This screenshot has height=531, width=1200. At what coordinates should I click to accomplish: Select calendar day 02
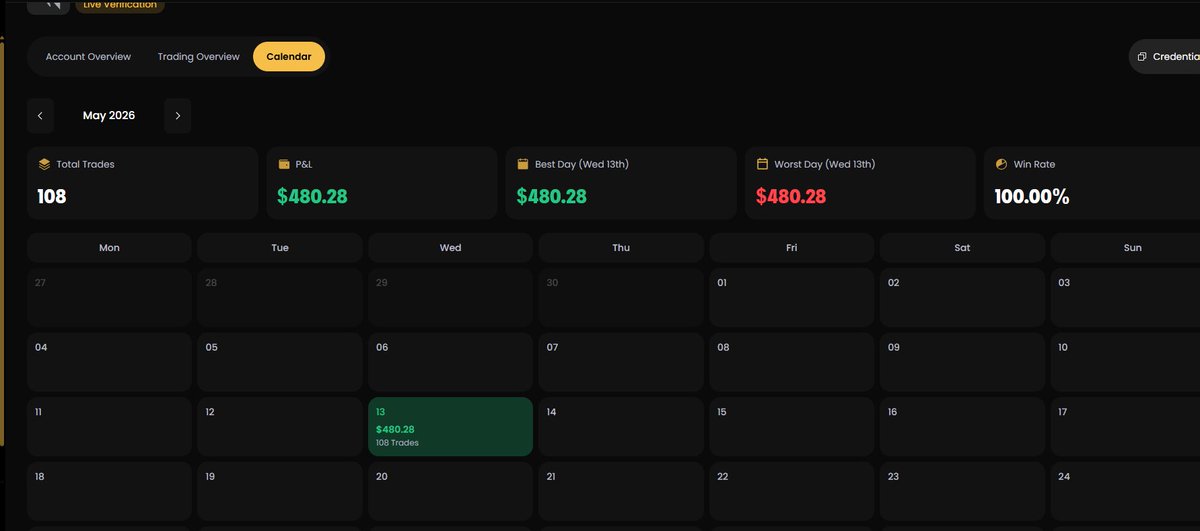(962, 297)
